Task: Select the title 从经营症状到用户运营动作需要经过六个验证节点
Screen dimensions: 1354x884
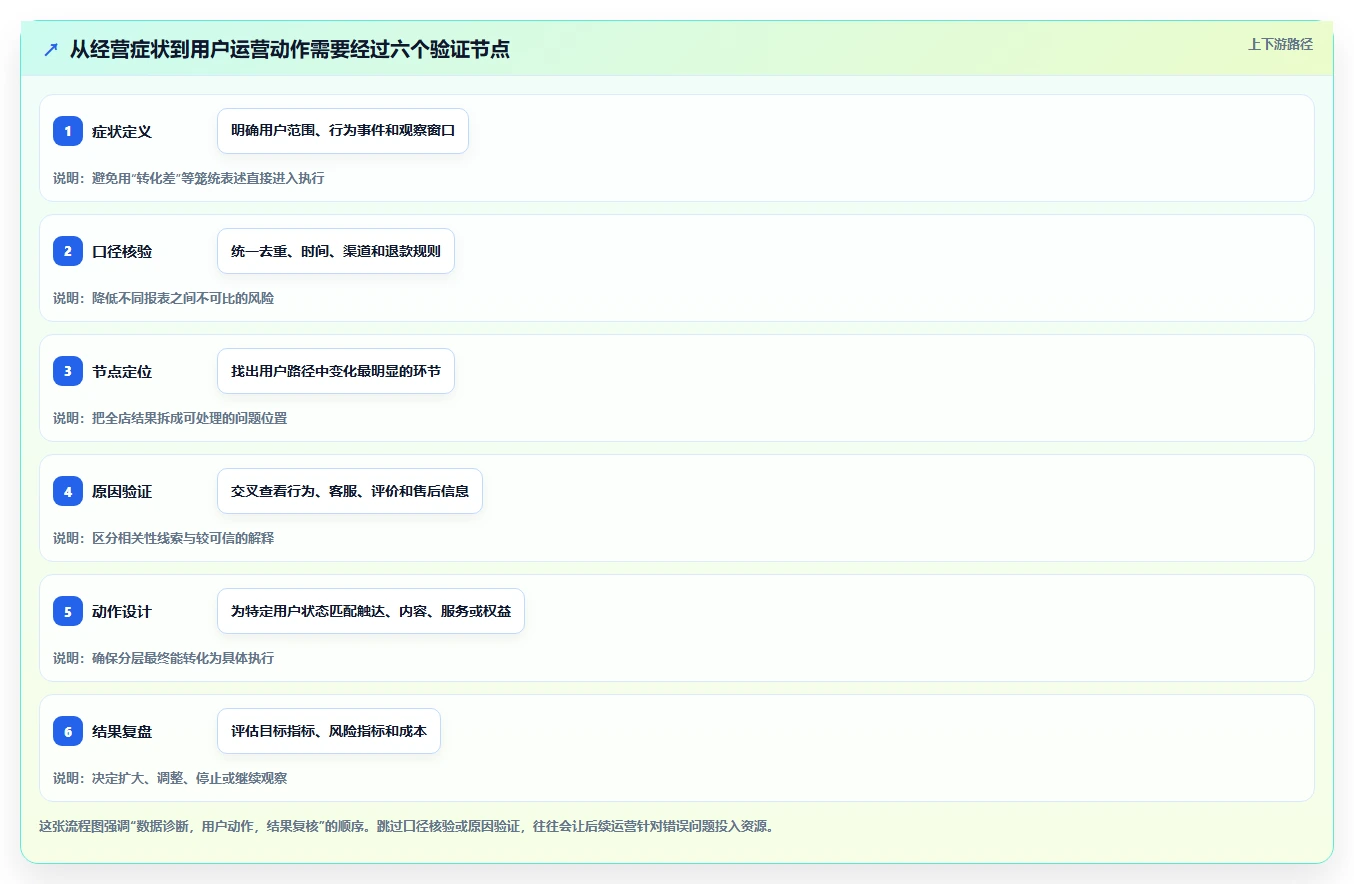Action: point(290,49)
